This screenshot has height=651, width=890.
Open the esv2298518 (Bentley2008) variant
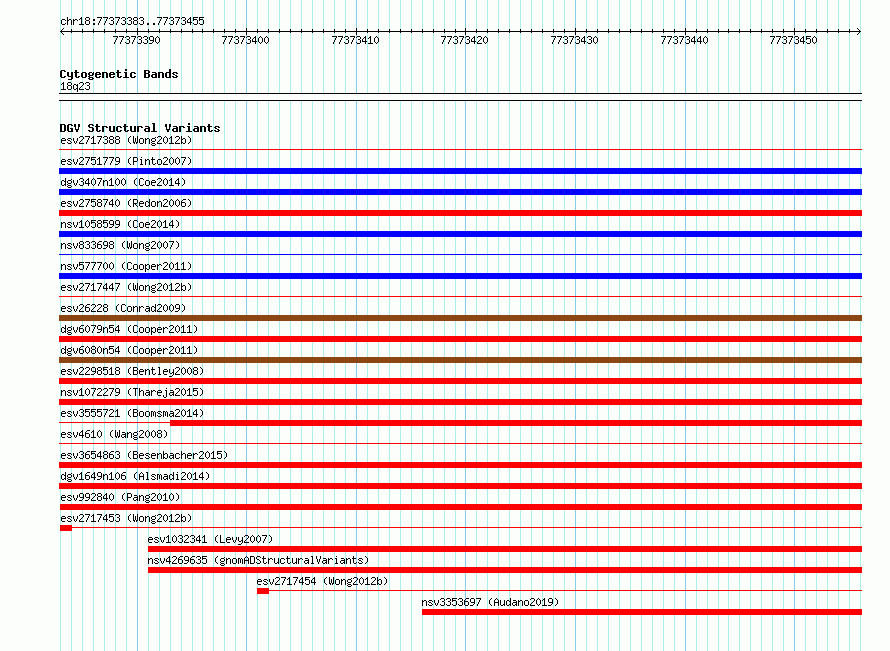[132, 371]
